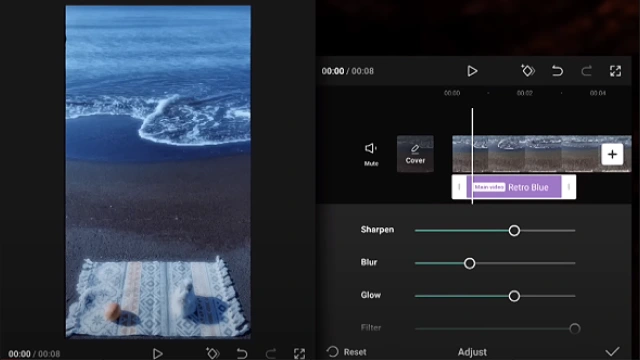The height and width of the screenshot is (360, 640).
Task: Add a keyframe in the editor panel
Action: point(528,71)
